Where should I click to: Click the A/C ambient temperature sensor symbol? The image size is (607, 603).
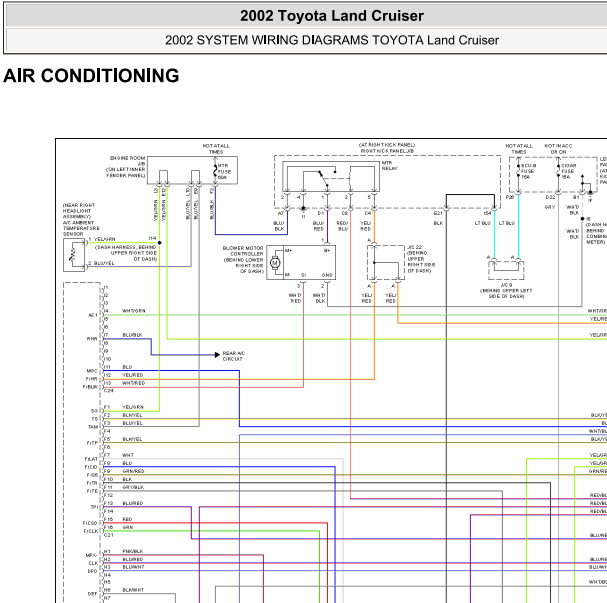pos(74,255)
